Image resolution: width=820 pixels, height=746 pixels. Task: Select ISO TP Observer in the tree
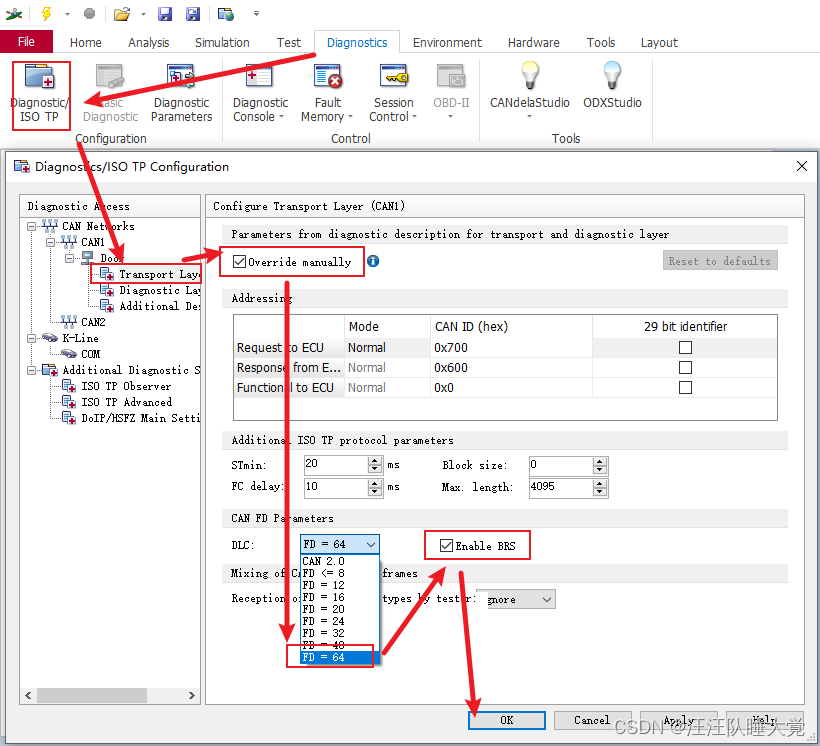pos(117,386)
